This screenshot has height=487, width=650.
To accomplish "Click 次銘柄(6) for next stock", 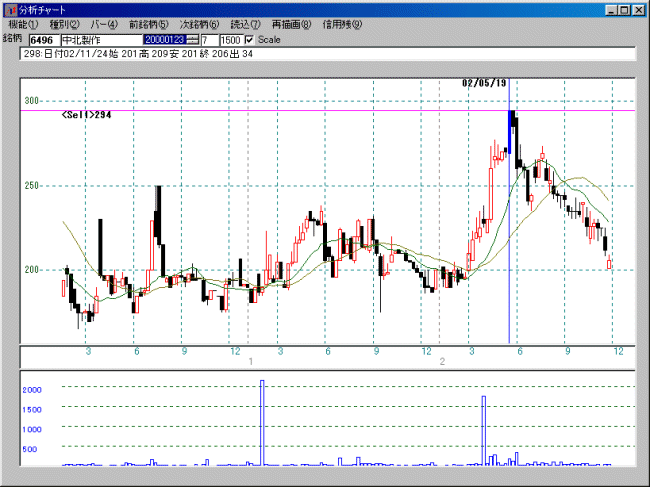I will point(200,23).
